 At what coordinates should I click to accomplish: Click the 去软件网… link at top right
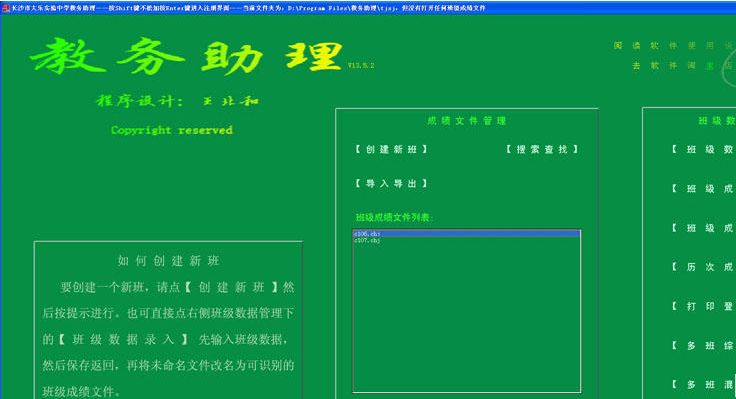coord(683,66)
